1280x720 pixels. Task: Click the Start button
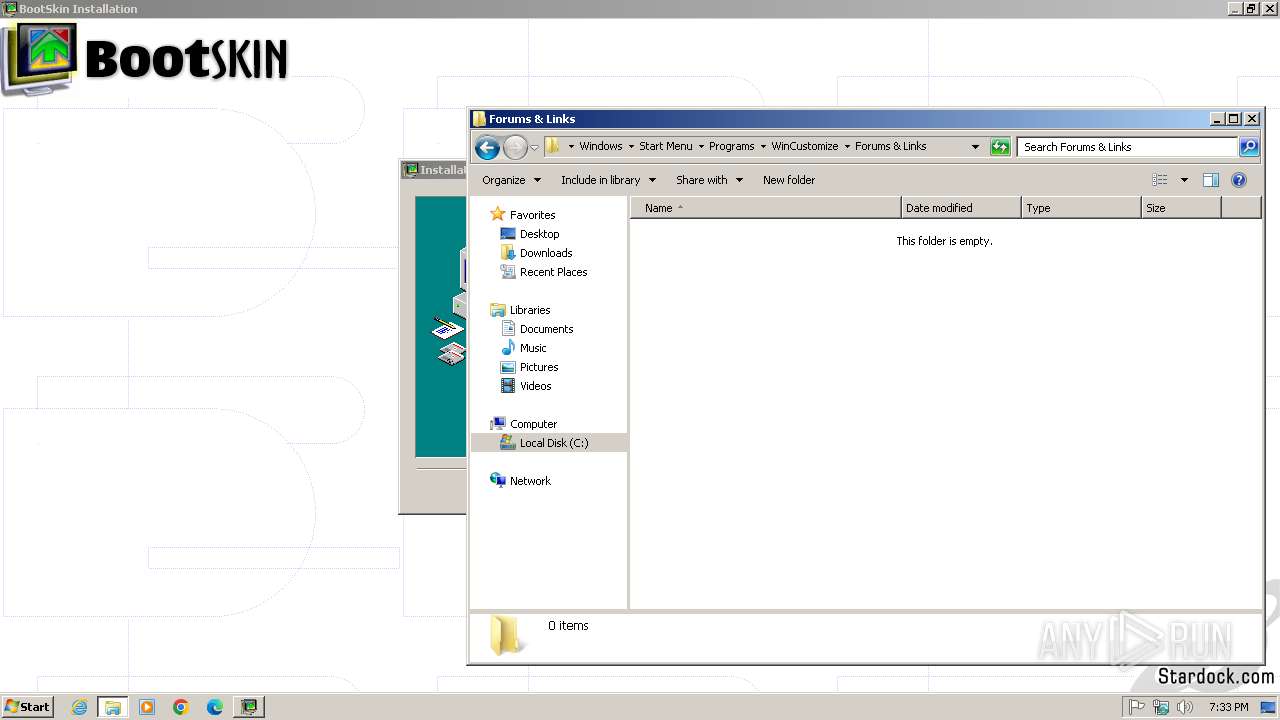coord(27,707)
